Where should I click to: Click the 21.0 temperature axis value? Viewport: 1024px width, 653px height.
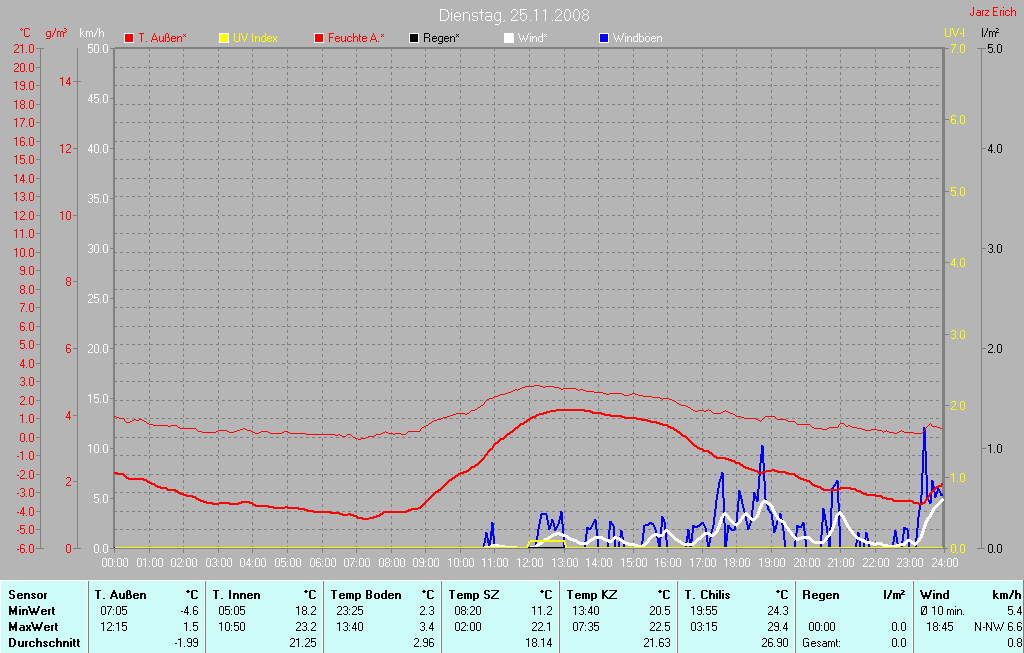(x=24, y=49)
